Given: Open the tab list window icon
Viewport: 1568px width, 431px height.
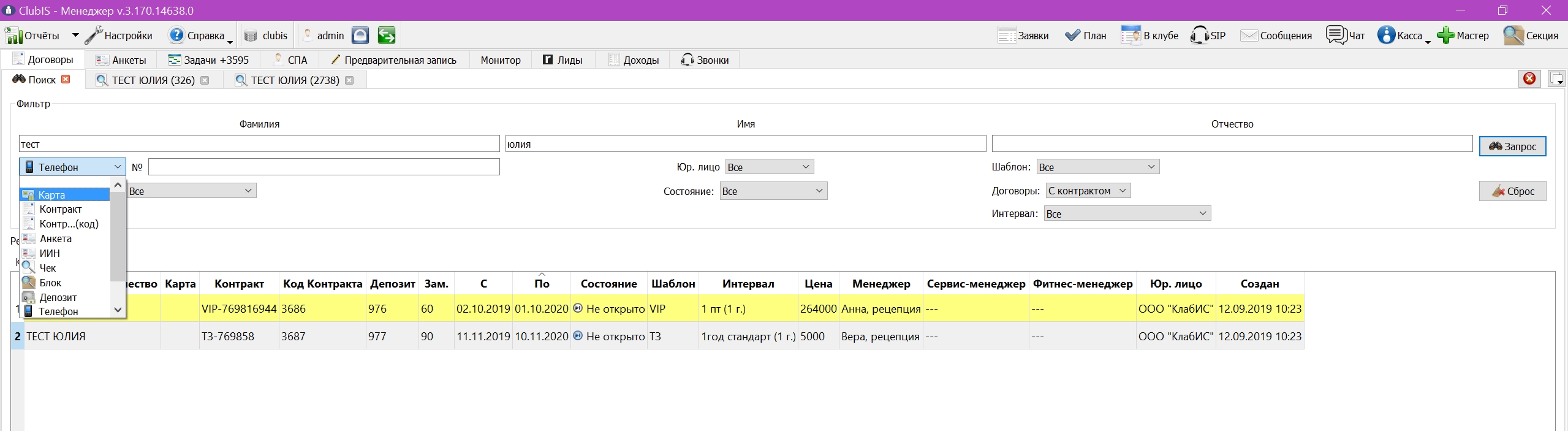Looking at the screenshot, I should pyautogui.click(x=1556, y=78).
